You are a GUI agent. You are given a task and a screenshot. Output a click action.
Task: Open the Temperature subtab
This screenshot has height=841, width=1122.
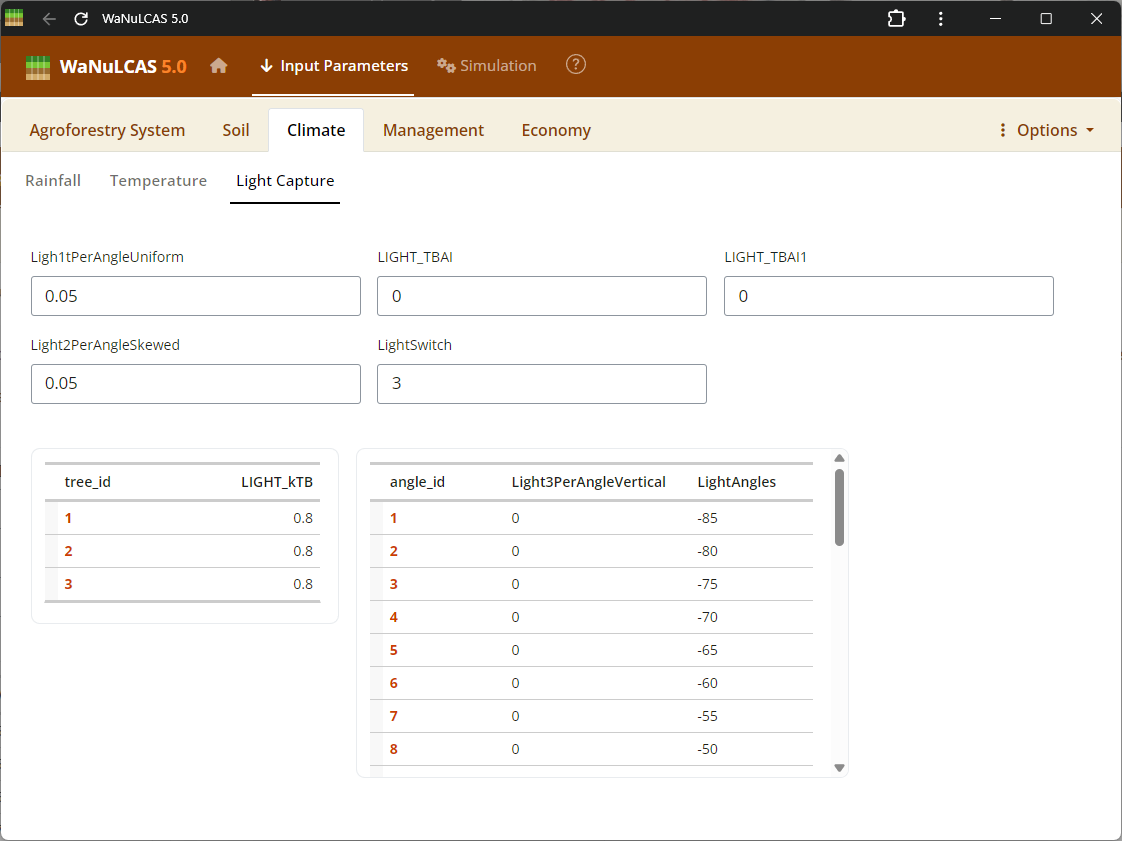158,181
